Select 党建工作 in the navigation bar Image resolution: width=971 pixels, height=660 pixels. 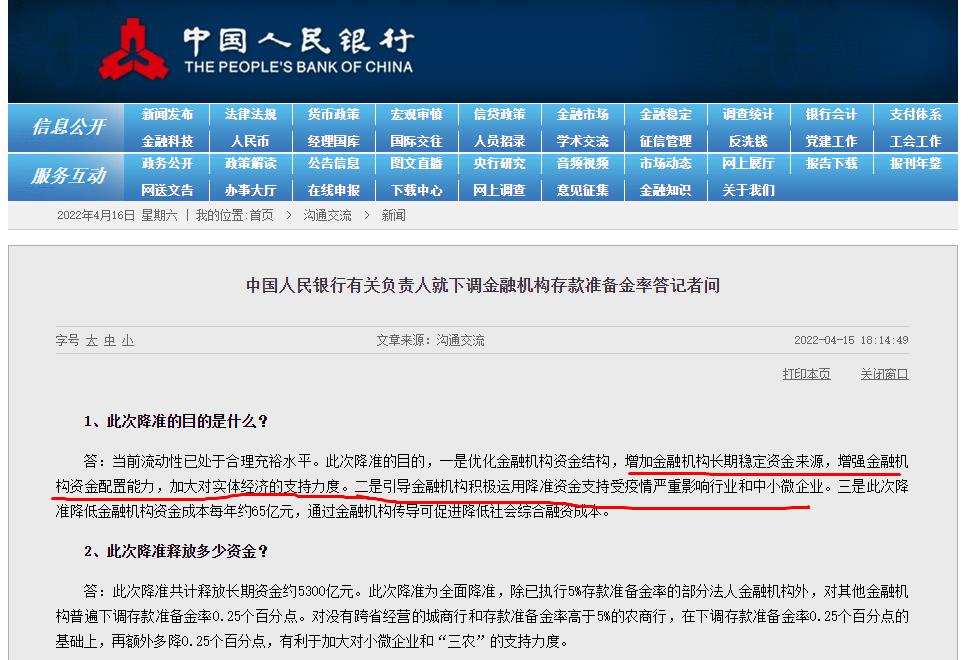tap(831, 141)
